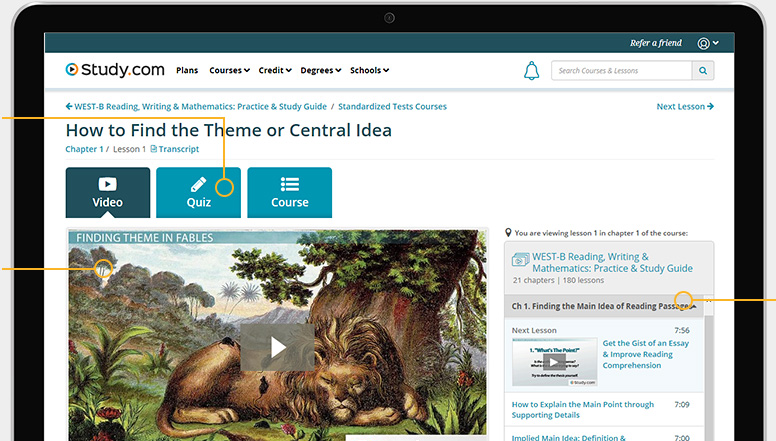The width and height of the screenshot is (776, 441).
Task: Click the 7:09 duration text
Action: [681, 404]
